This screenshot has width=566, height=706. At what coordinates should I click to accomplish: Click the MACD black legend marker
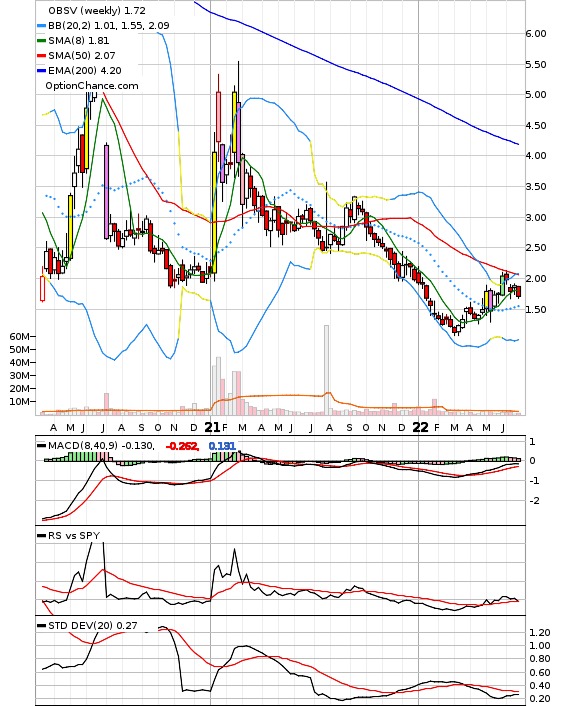[x=41, y=446]
